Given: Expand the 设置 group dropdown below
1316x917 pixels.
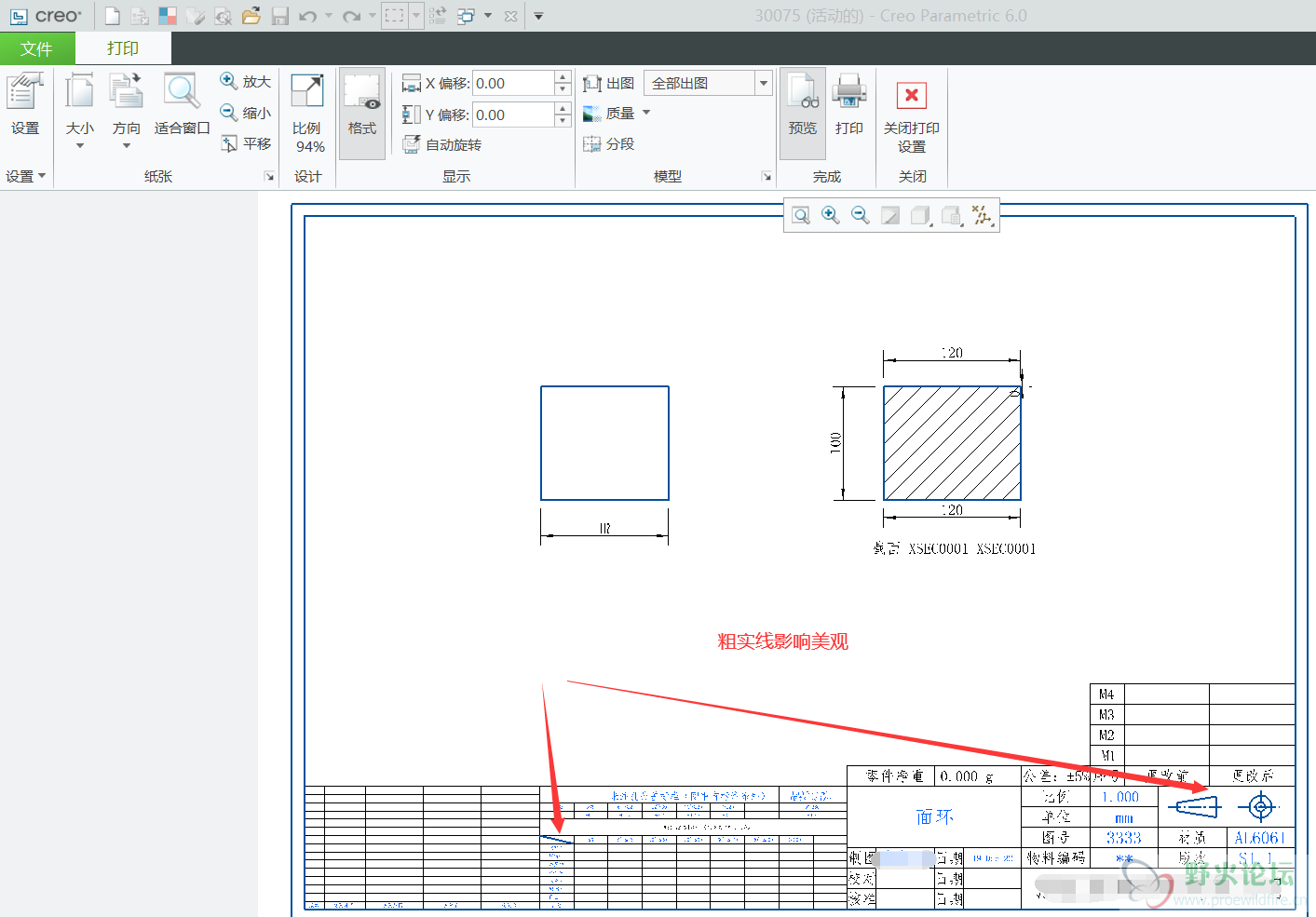Looking at the screenshot, I should pos(26,176).
